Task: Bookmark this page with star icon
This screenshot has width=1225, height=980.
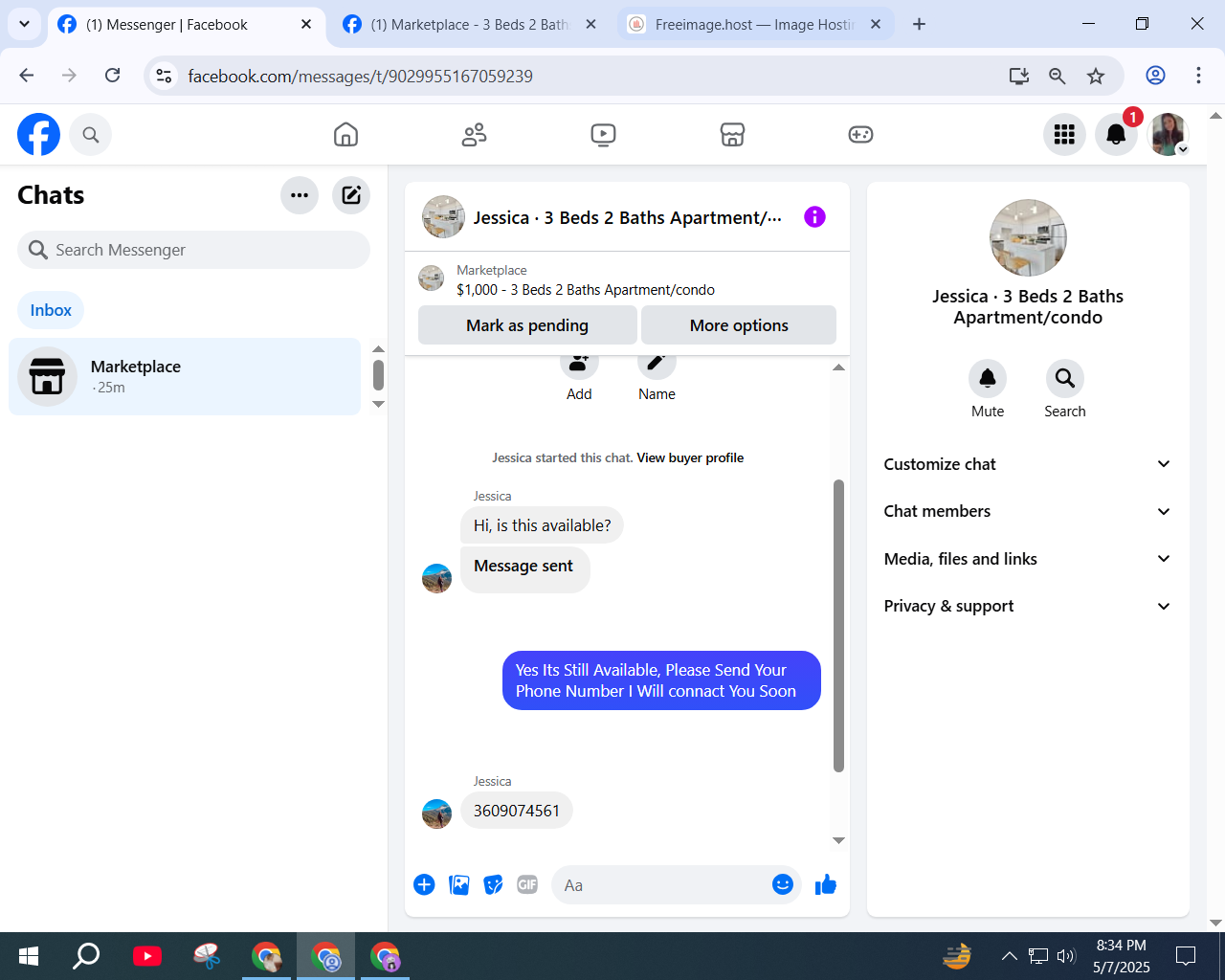Action: click(x=1096, y=76)
